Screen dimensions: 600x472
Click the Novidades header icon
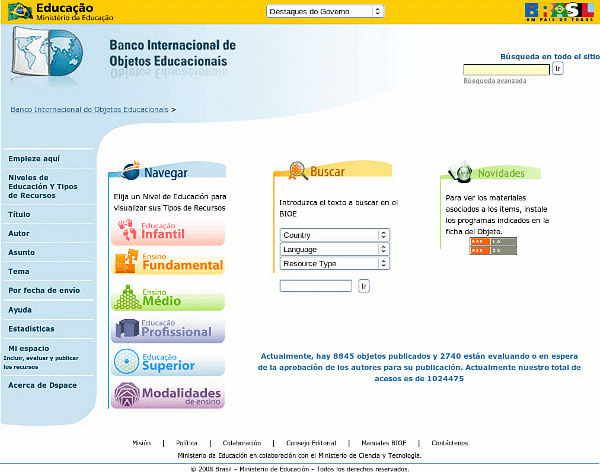pyautogui.click(x=461, y=171)
